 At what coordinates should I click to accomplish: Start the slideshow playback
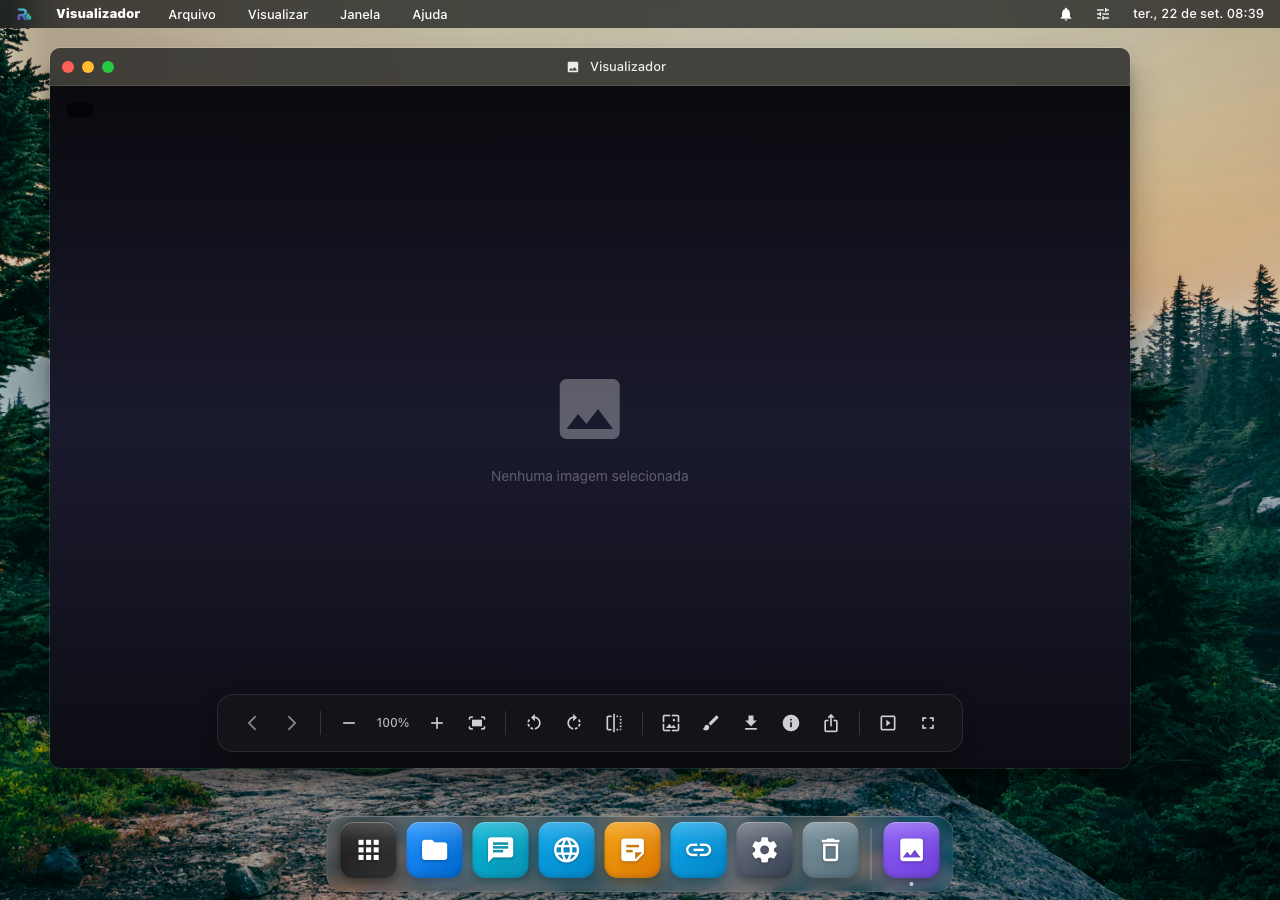tap(888, 723)
